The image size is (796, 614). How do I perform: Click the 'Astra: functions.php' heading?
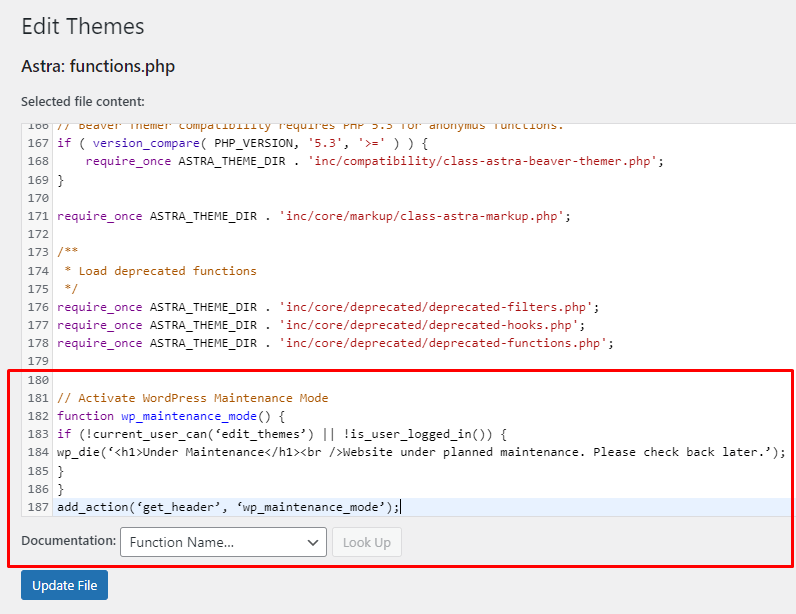[98, 66]
